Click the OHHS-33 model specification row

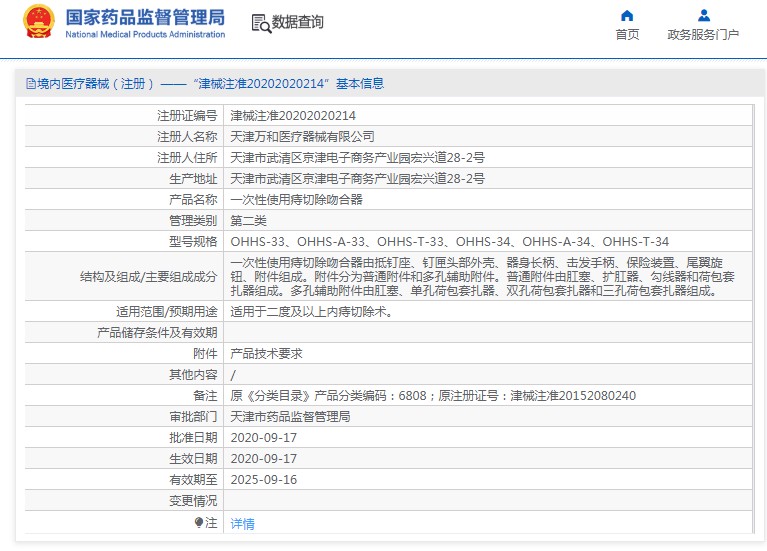(449, 242)
